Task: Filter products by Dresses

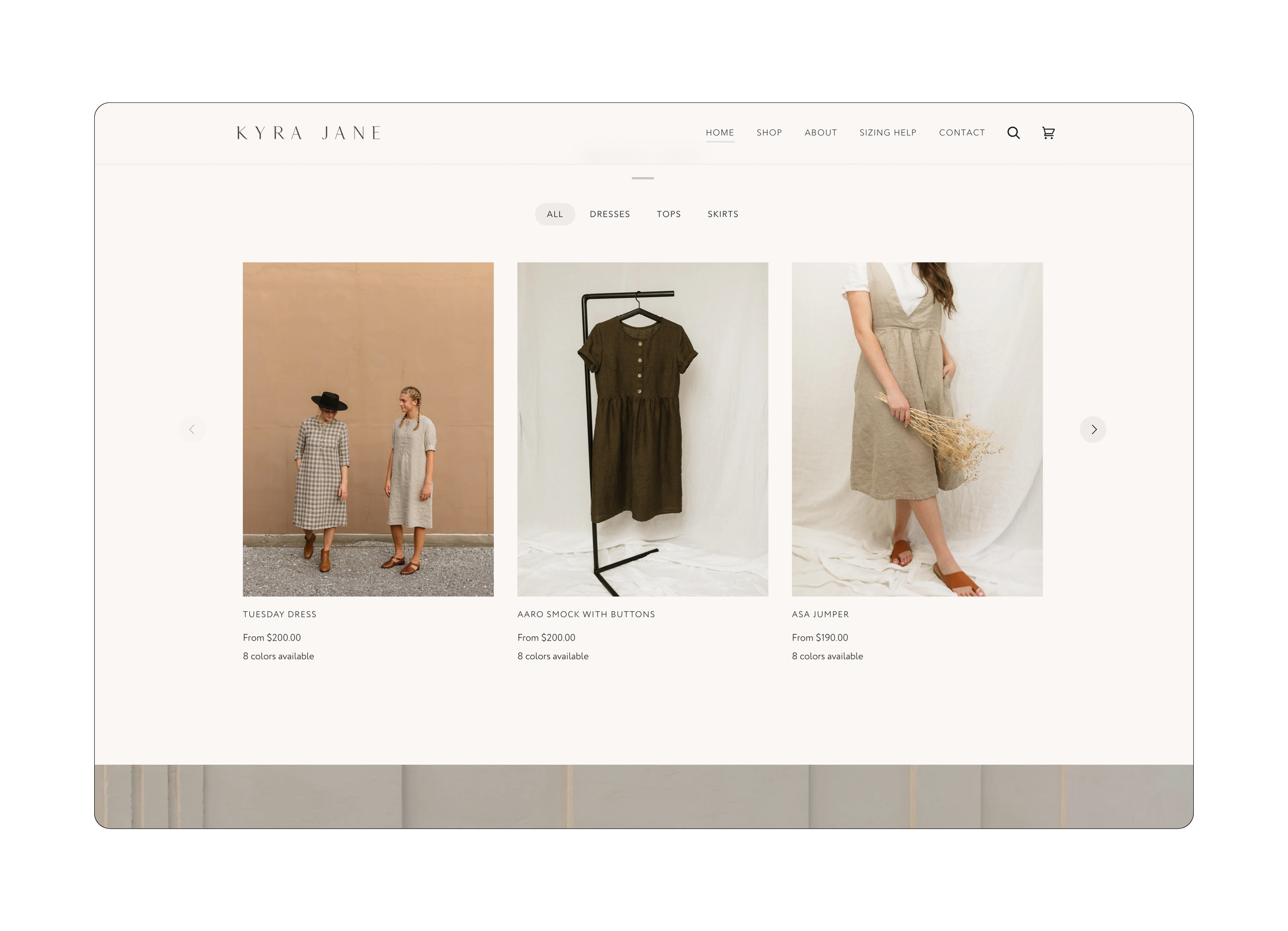Action: (609, 214)
